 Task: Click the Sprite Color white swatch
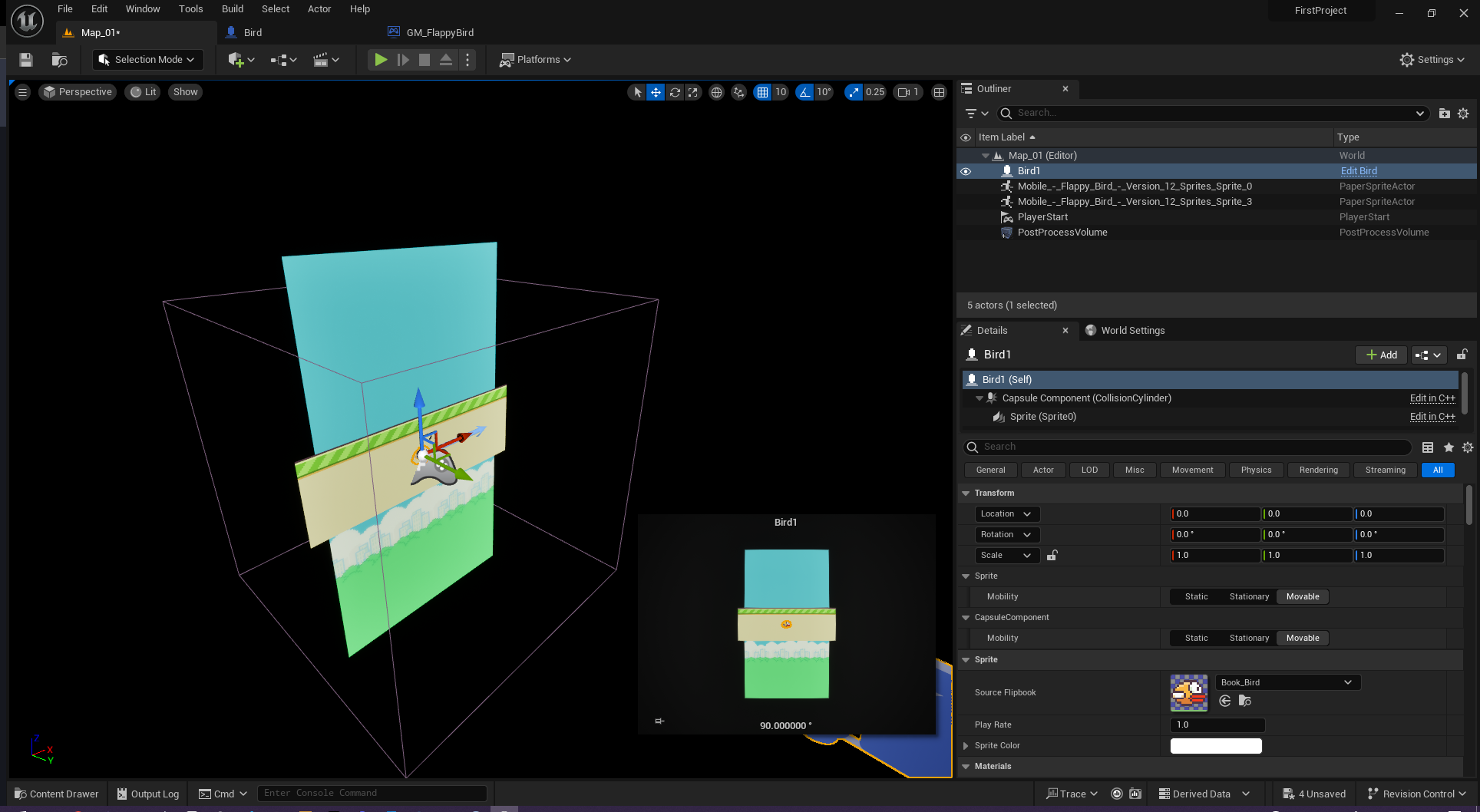pos(1216,746)
